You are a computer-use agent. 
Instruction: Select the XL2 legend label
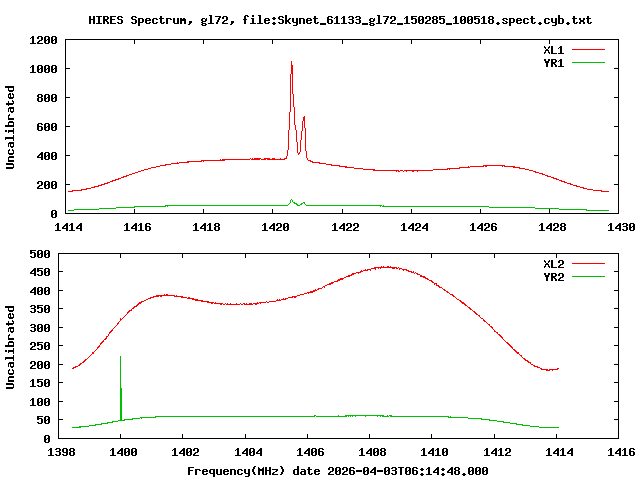pyautogui.click(x=553, y=264)
